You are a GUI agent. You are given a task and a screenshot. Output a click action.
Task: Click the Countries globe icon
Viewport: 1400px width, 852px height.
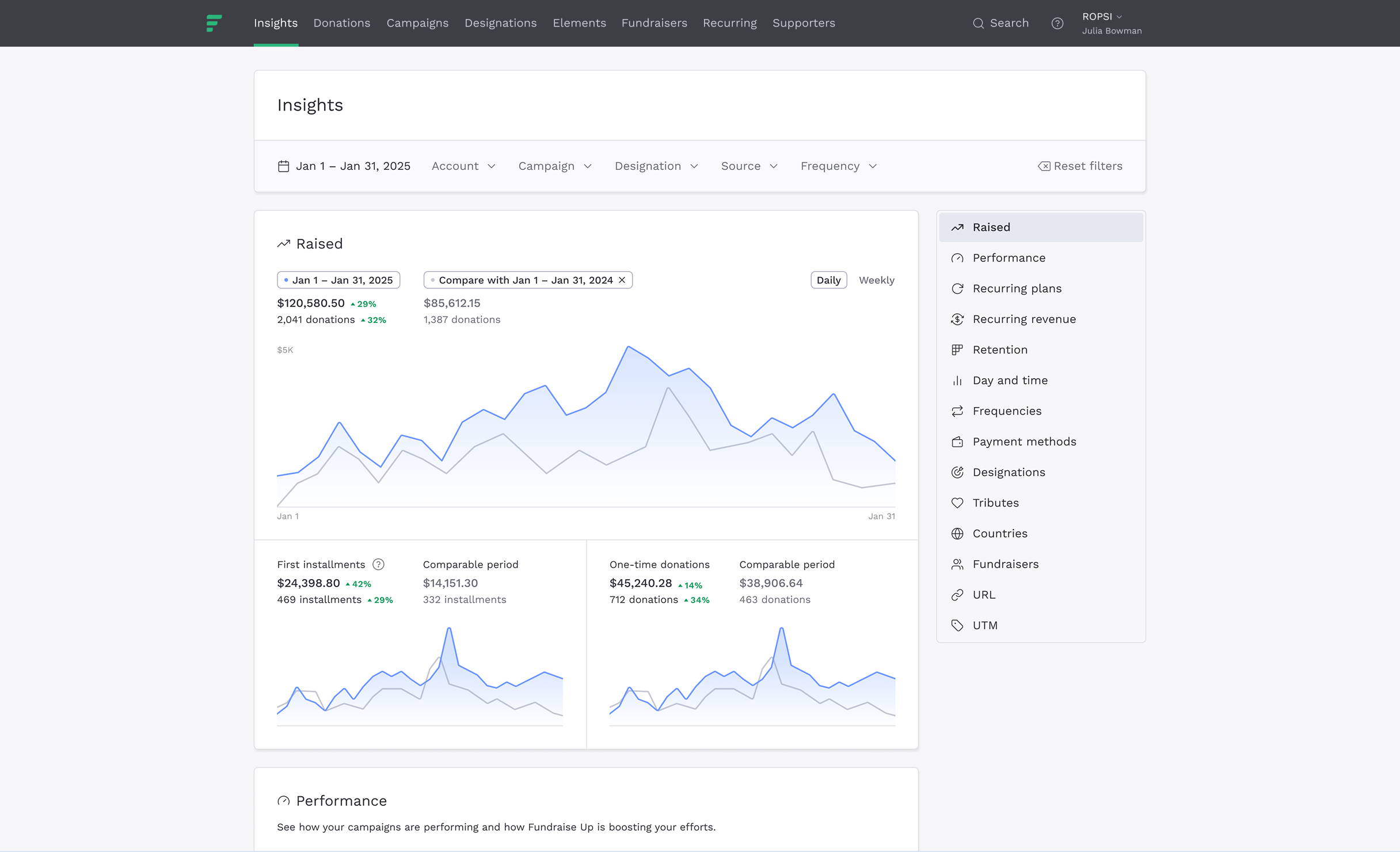point(957,534)
